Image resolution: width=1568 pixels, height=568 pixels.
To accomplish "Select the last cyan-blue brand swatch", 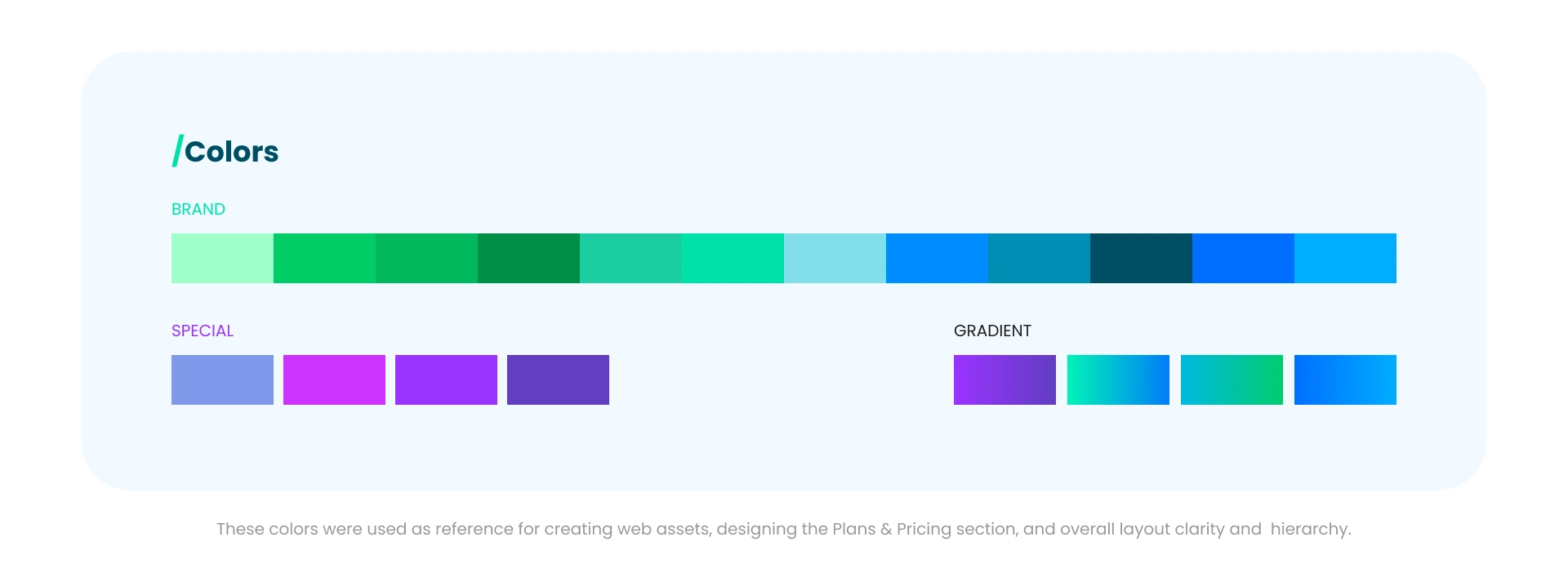I will (x=1345, y=258).
